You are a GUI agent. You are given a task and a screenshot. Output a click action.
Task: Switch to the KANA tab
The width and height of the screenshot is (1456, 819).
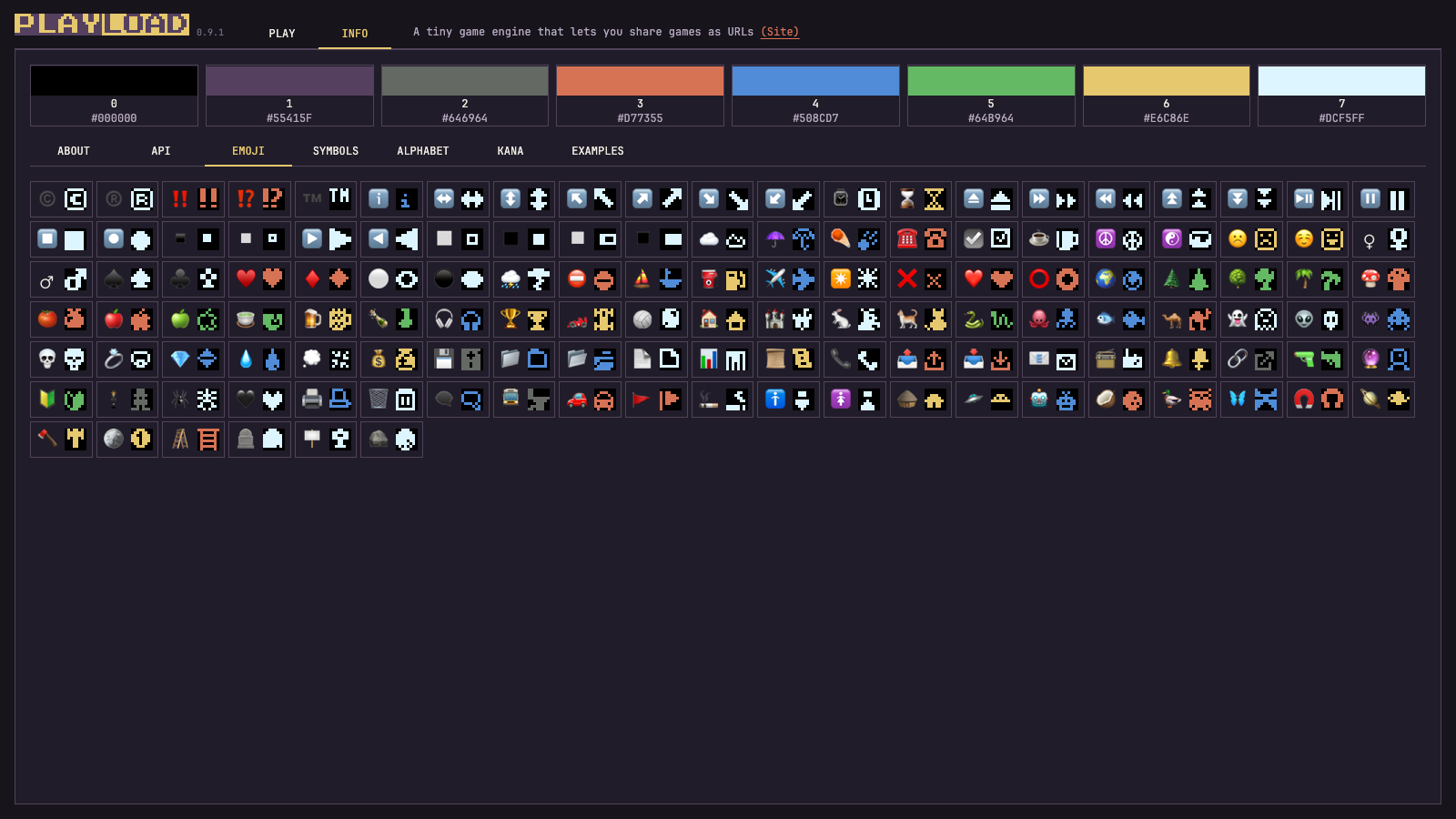point(511,151)
